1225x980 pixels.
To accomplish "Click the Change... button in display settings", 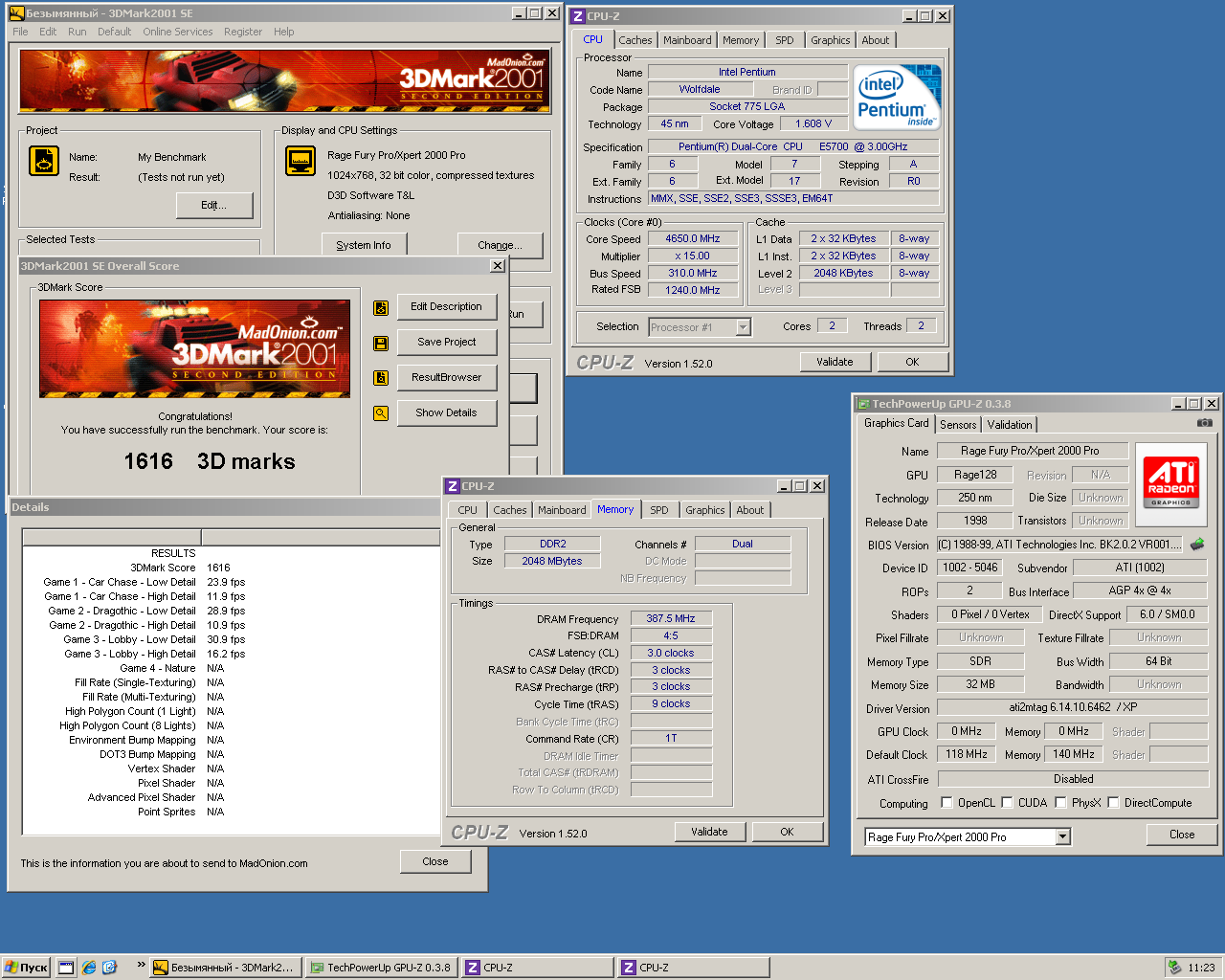I will click(500, 245).
